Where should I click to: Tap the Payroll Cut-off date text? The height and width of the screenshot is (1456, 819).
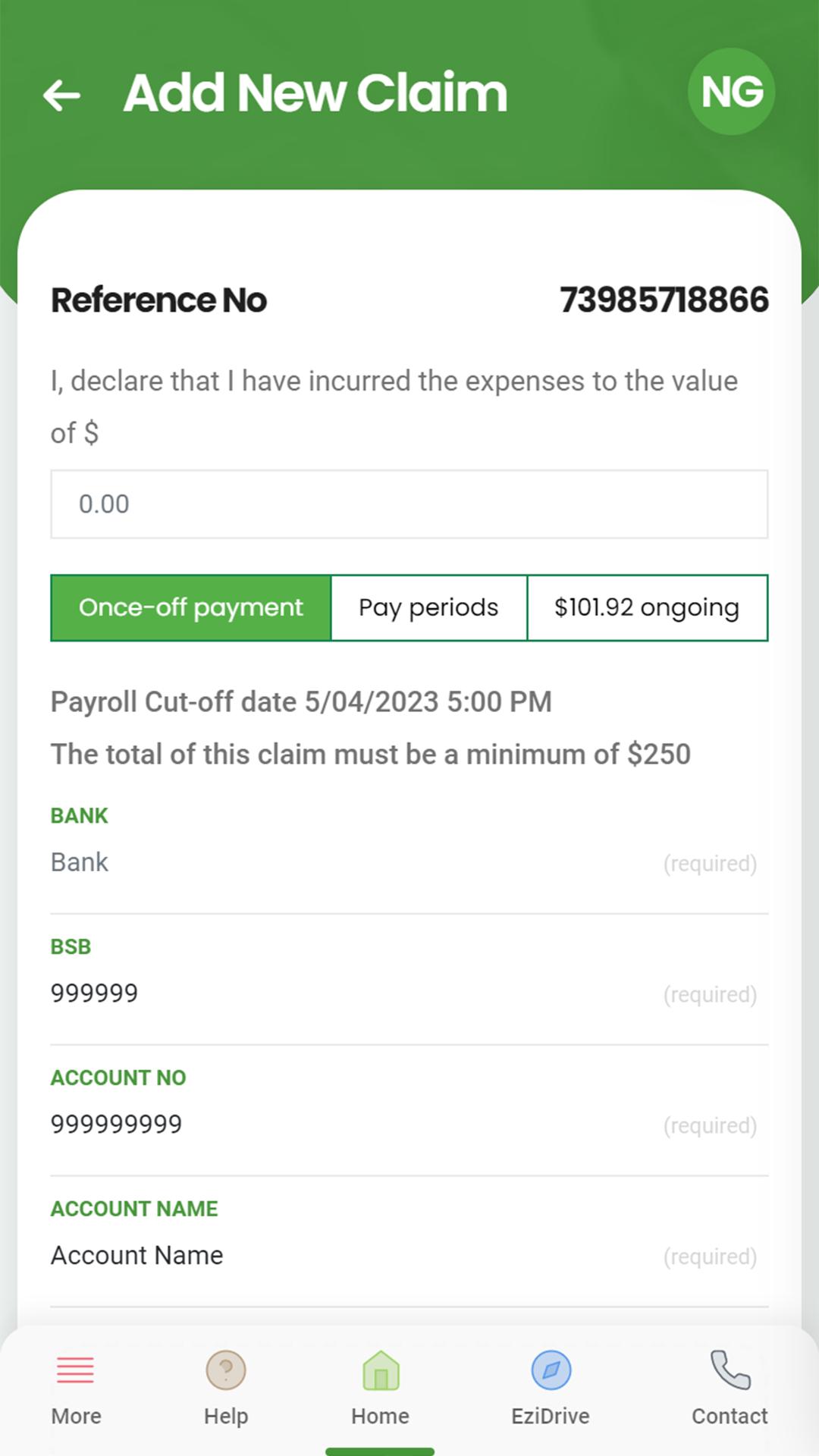pyautogui.click(x=301, y=701)
